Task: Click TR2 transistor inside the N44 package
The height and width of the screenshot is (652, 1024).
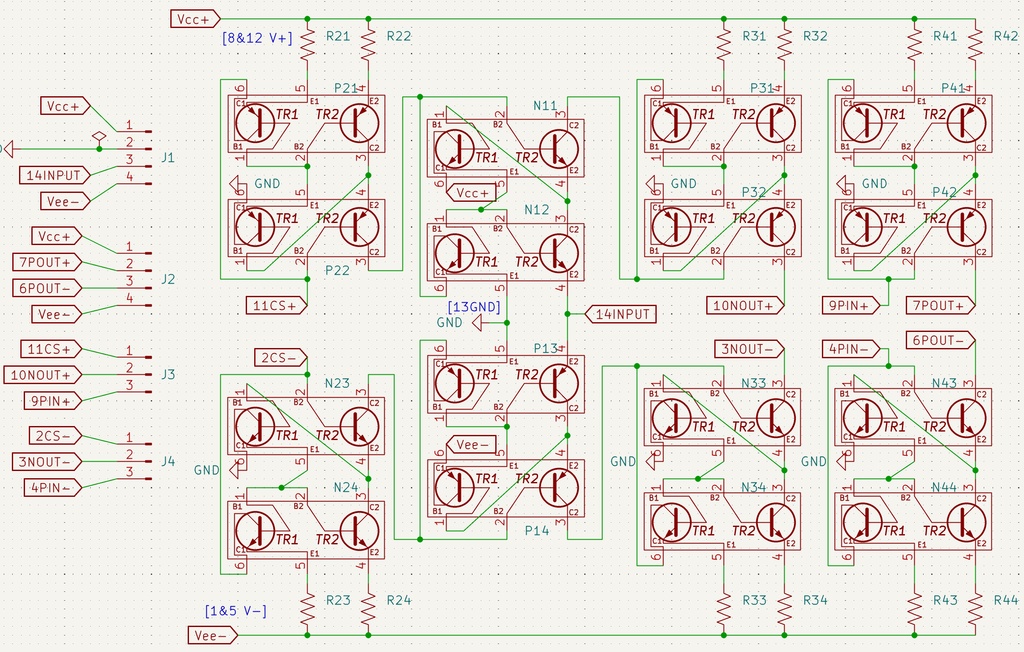Action: [x=966, y=522]
